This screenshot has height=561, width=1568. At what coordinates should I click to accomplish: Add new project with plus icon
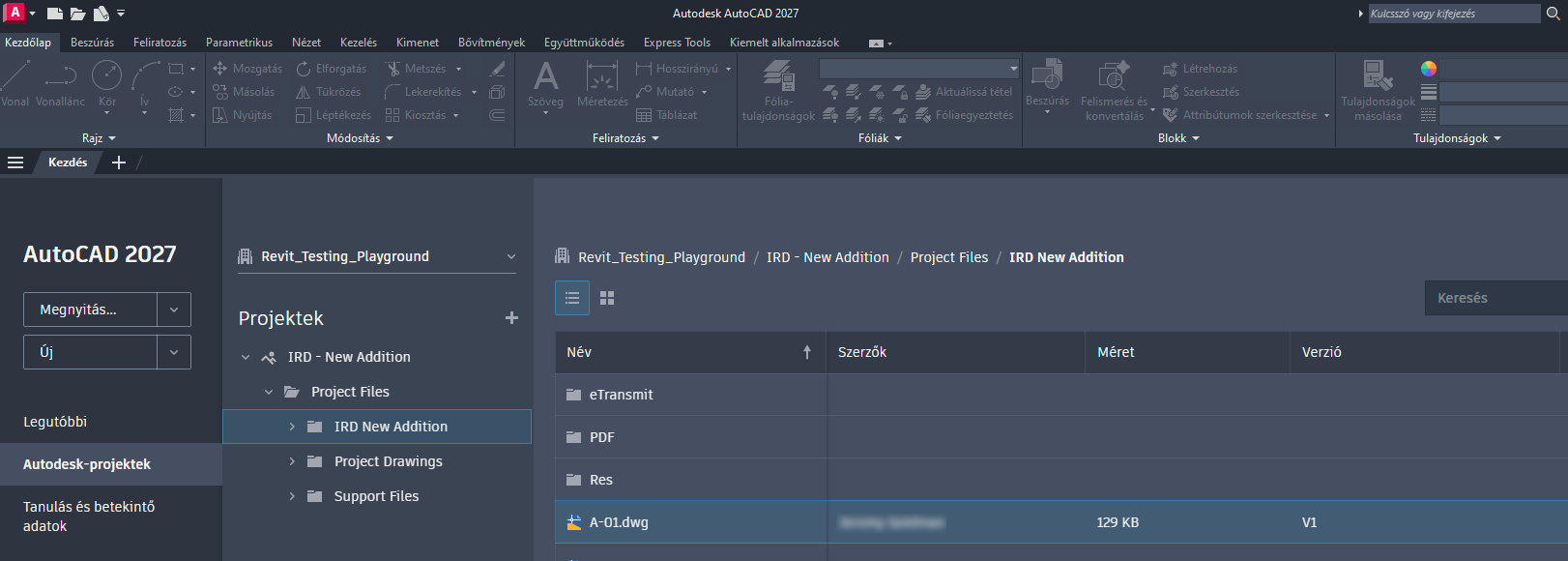511,318
